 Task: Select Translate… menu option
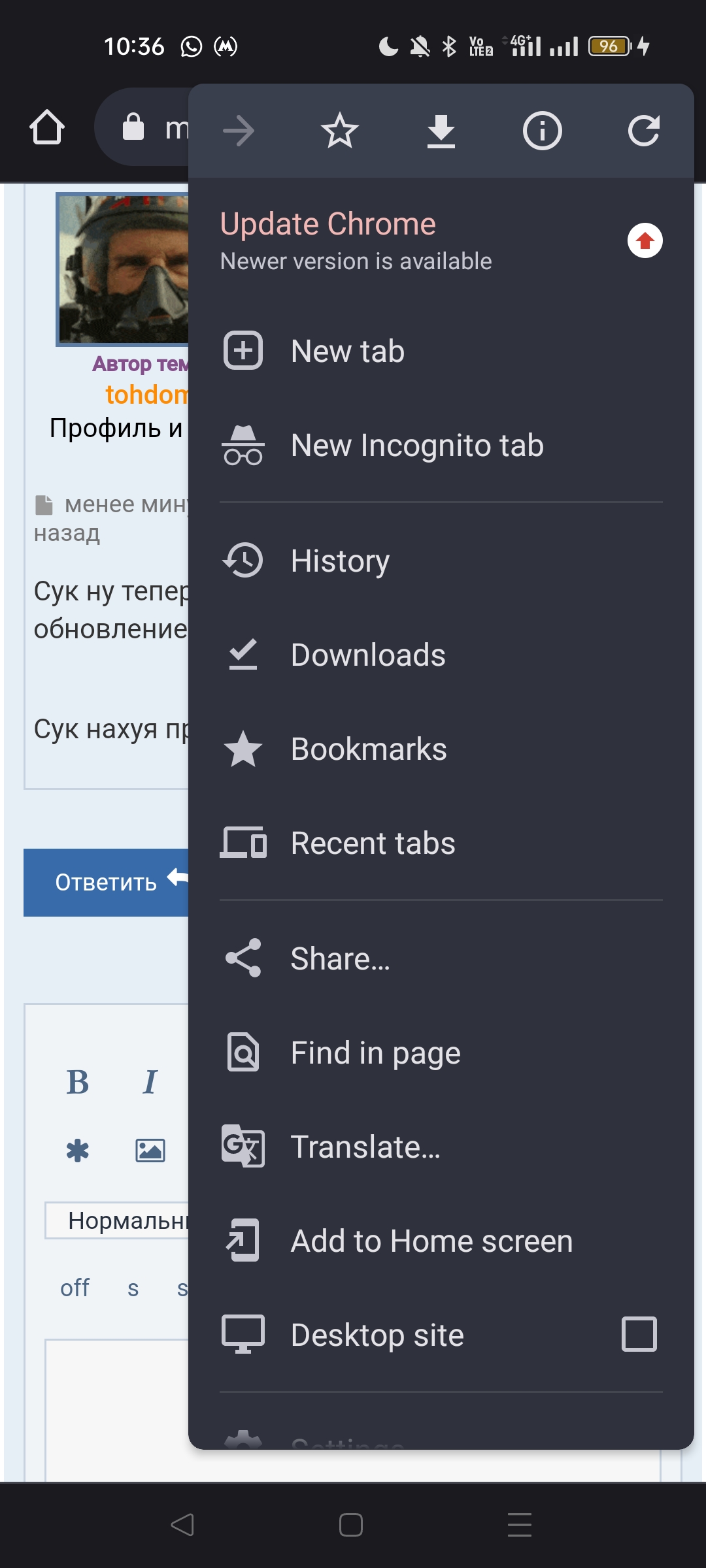click(x=365, y=1147)
